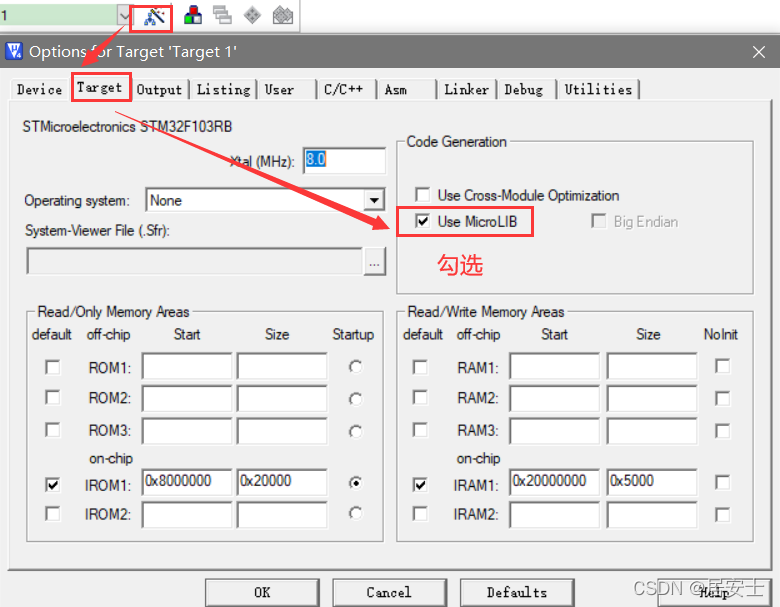Image resolution: width=780 pixels, height=607 pixels.
Task: Switch to the C/C++ tab
Action: [x=344, y=90]
